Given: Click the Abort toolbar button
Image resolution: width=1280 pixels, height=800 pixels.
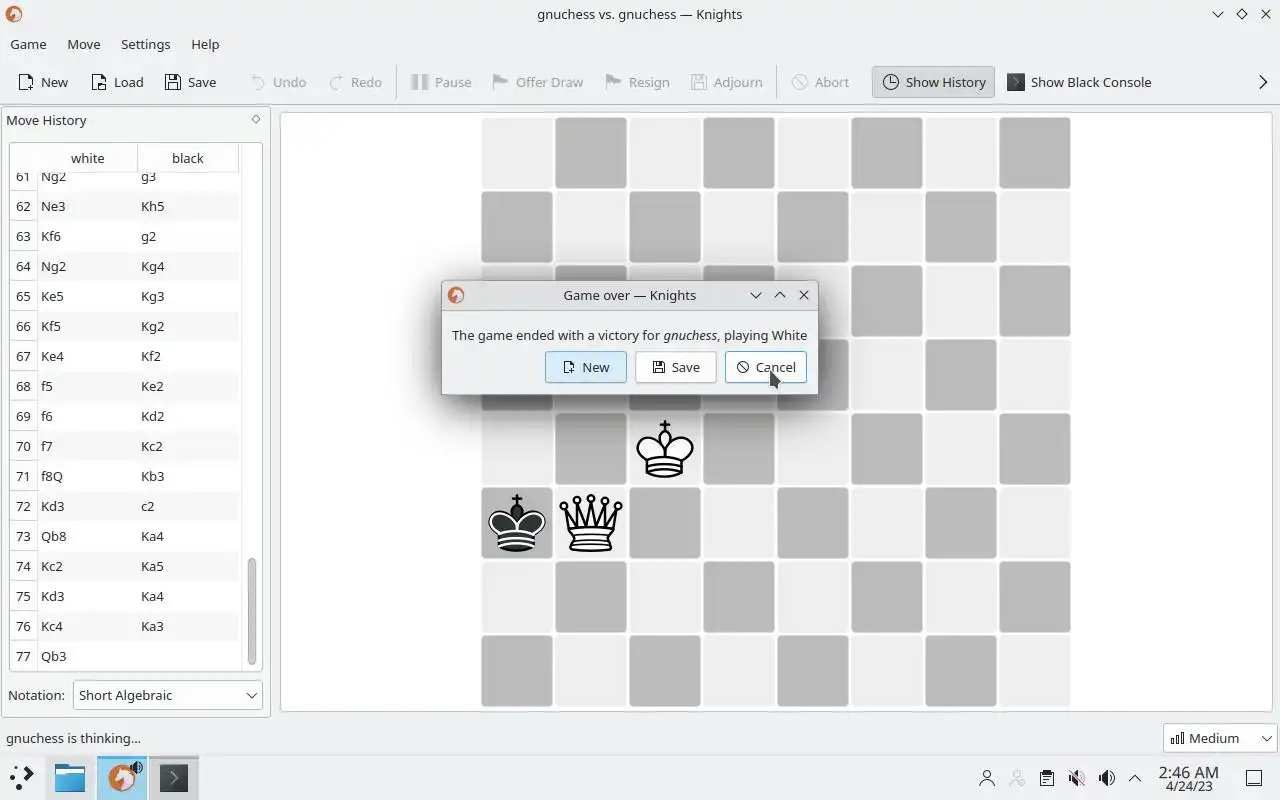Looking at the screenshot, I should pyautogui.click(x=820, y=82).
